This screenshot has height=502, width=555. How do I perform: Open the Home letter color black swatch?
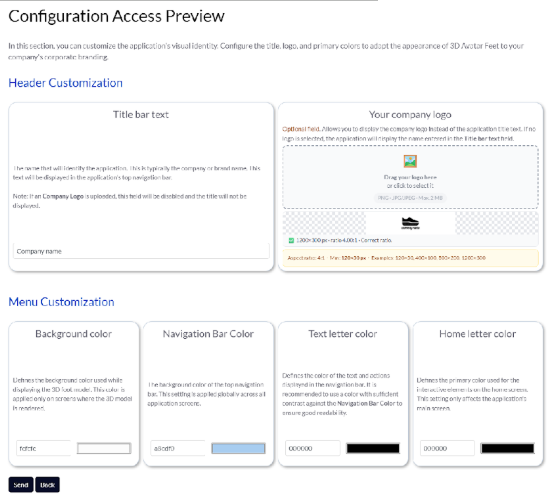507,448
